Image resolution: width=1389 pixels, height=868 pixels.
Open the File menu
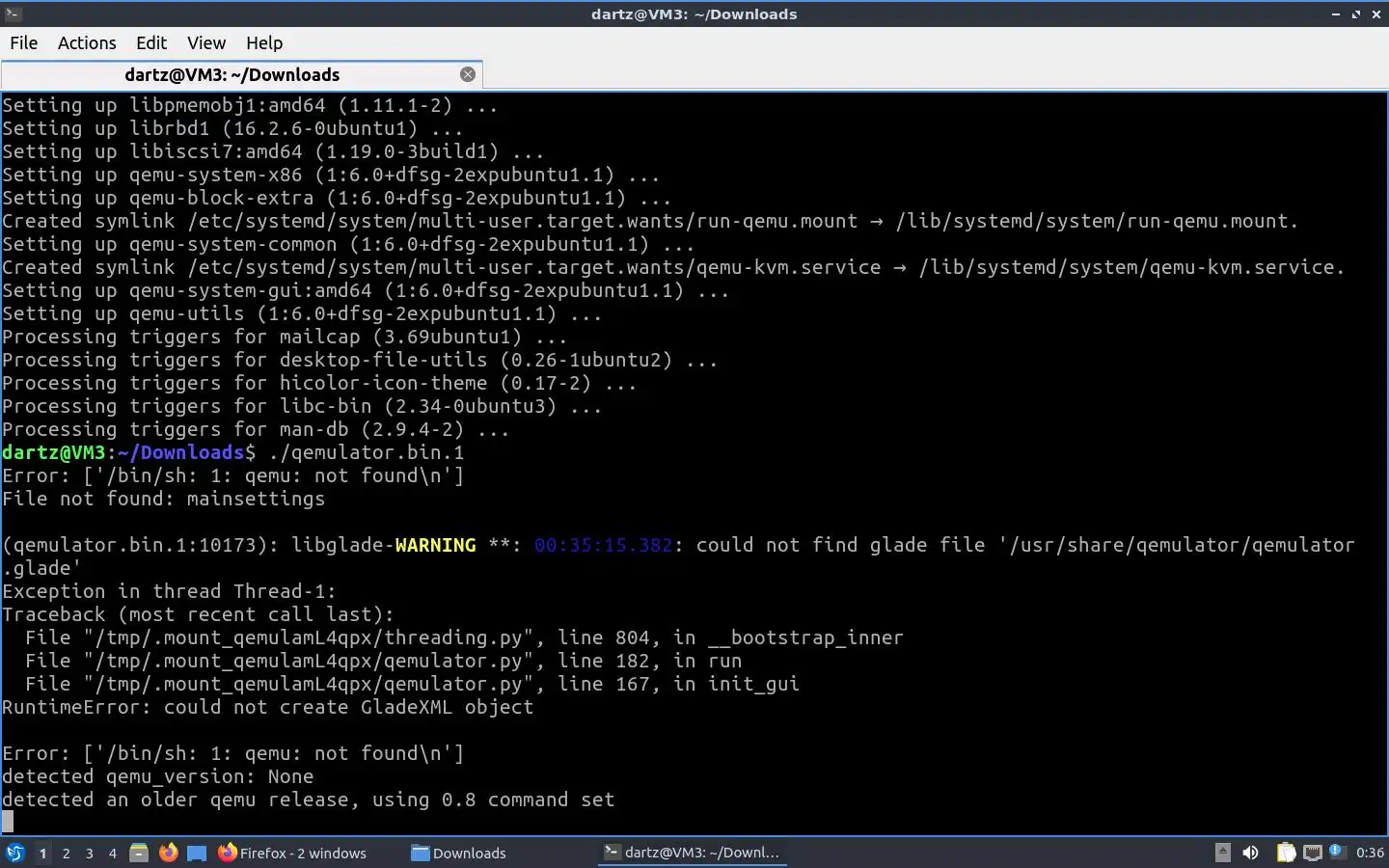pyautogui.click(x=23, y=42)
